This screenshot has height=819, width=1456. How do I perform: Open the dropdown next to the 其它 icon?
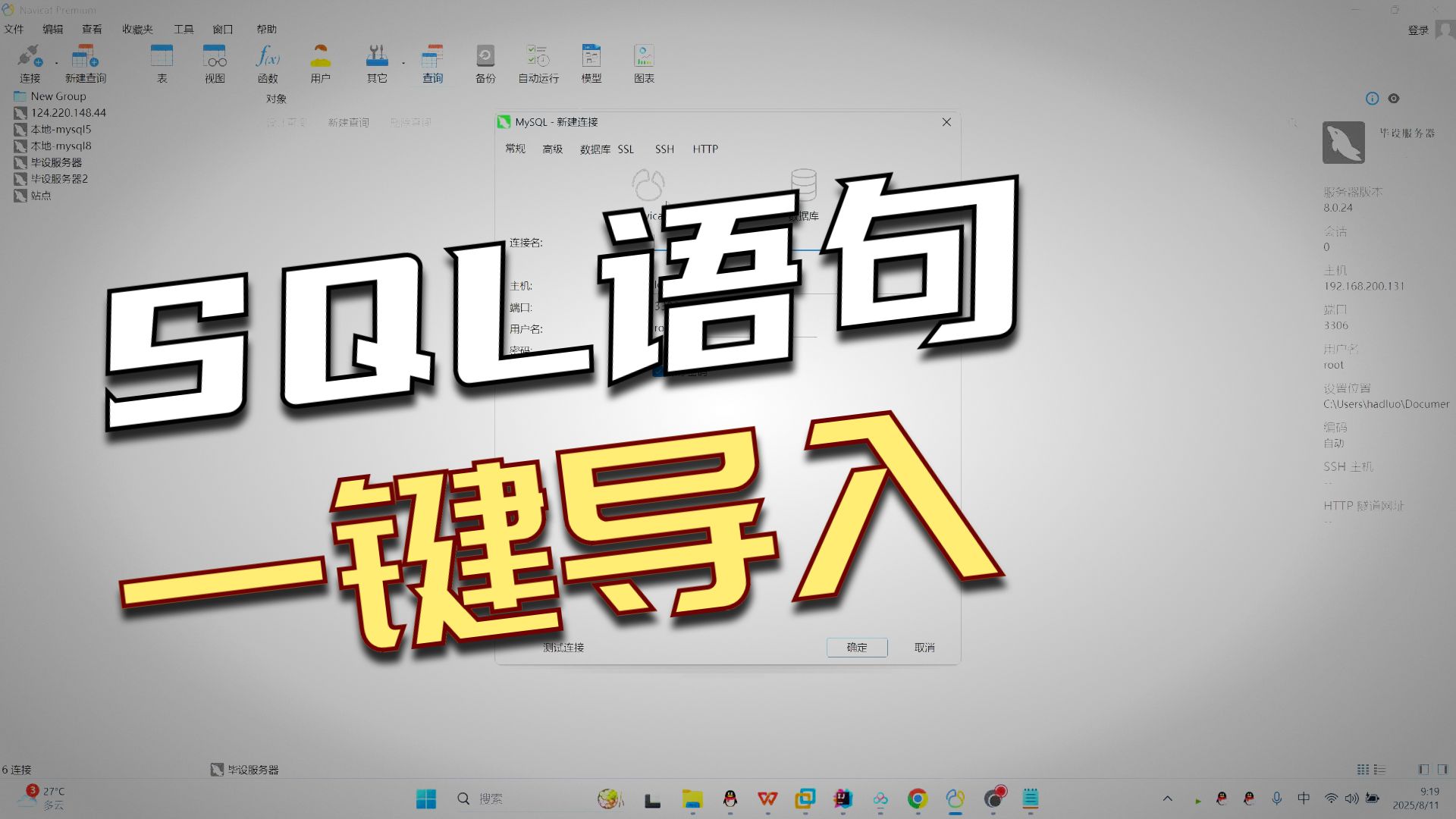pyautogui.click(x=404, y=64)
